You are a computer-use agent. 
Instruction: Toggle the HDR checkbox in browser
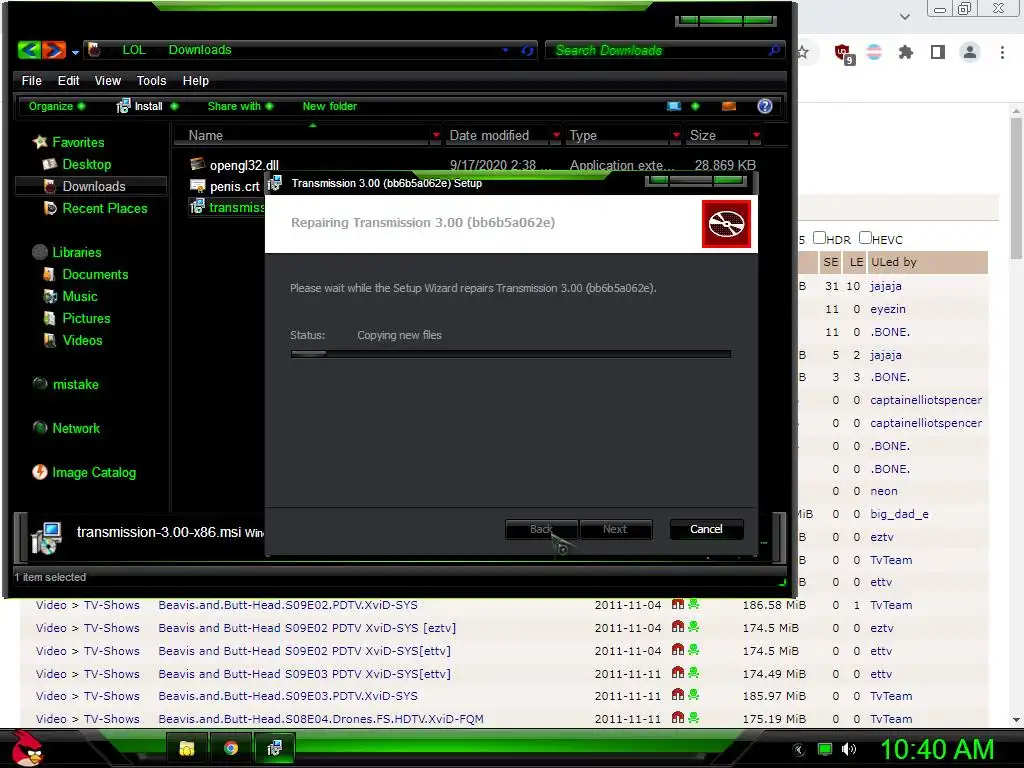coord(819,238)
